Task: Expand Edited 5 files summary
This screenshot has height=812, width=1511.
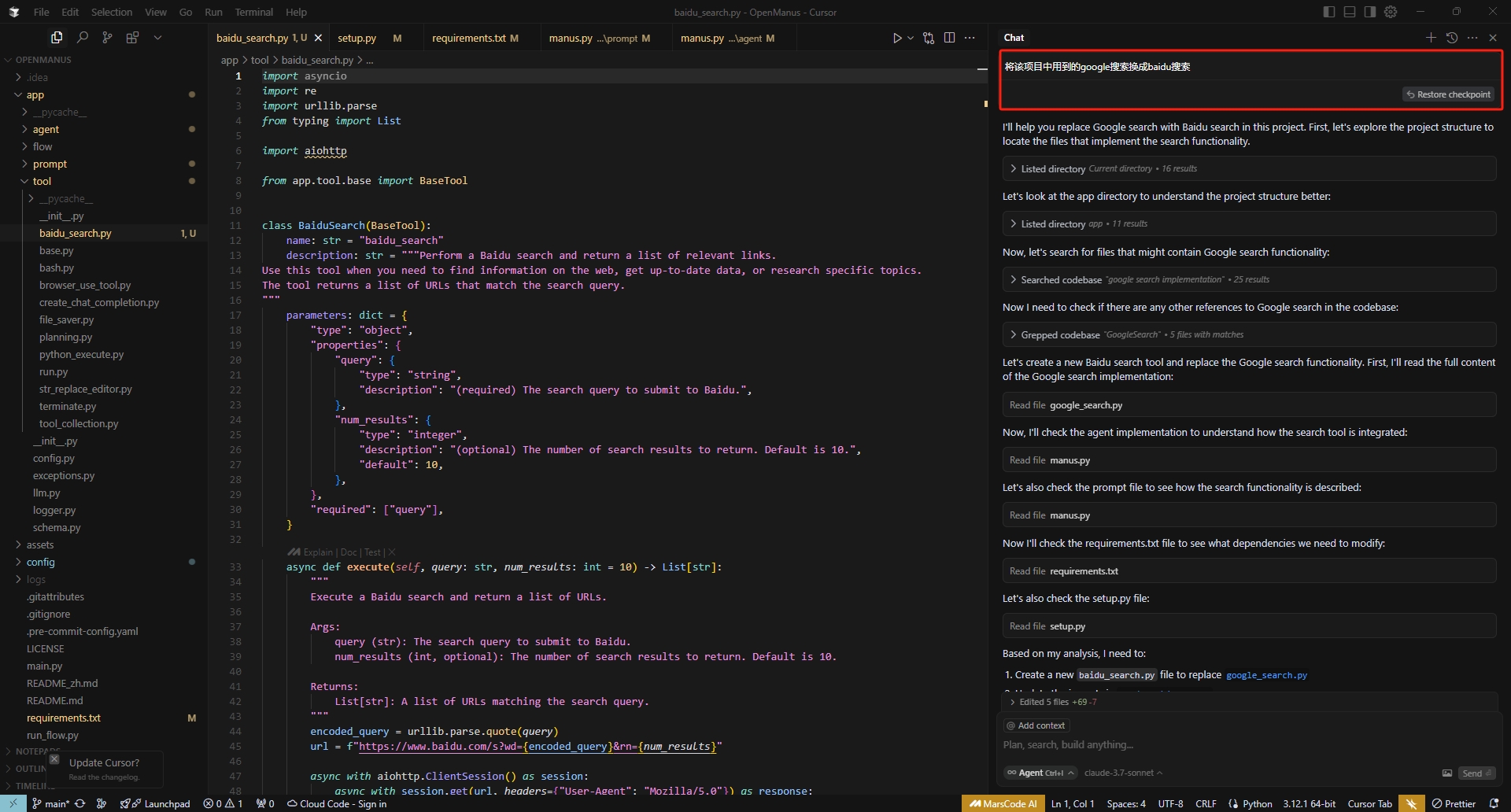Action: tap(1248, 702)
